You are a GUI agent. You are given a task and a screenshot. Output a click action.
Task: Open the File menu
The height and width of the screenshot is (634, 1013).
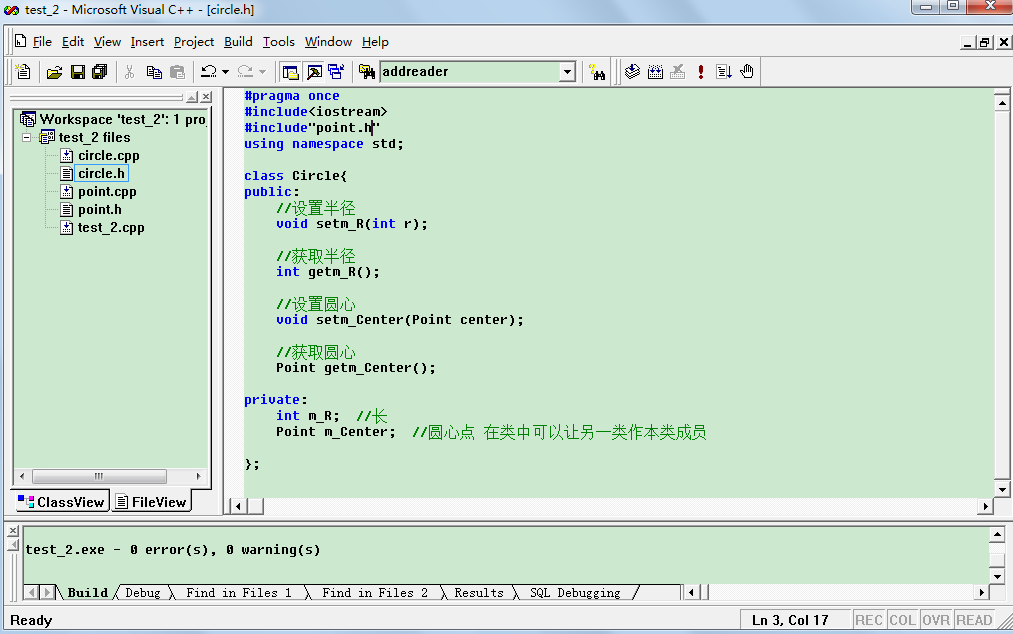tap(42, 42)
